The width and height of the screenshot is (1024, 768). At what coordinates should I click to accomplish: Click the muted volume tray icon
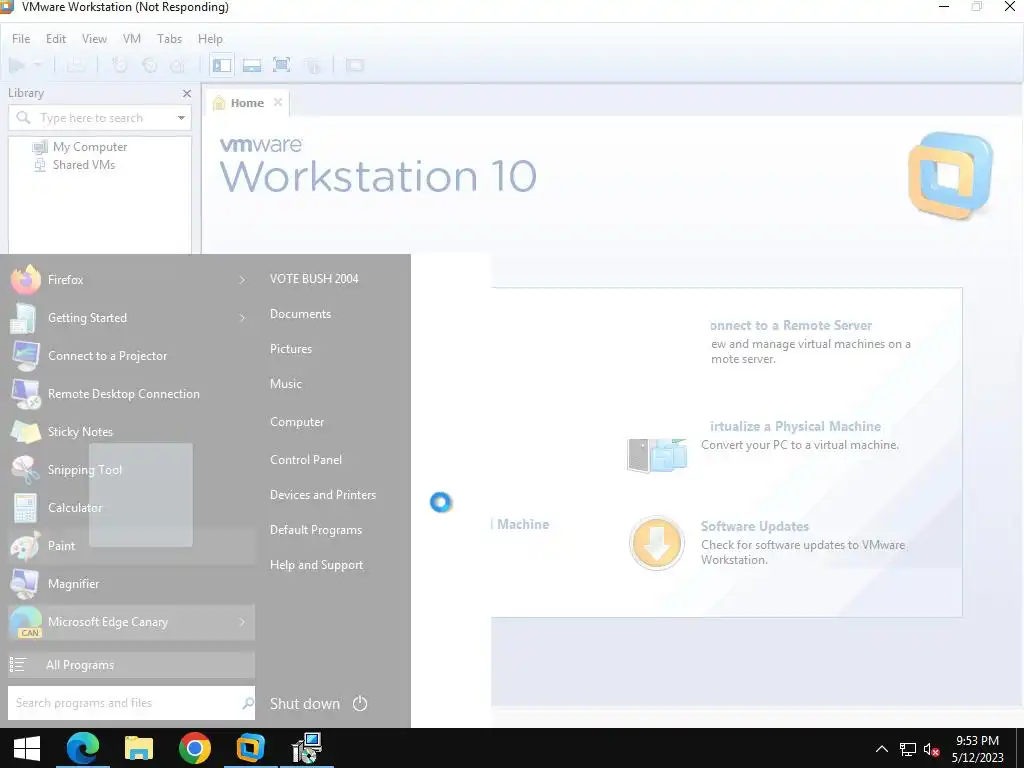(x=932, y=750)
